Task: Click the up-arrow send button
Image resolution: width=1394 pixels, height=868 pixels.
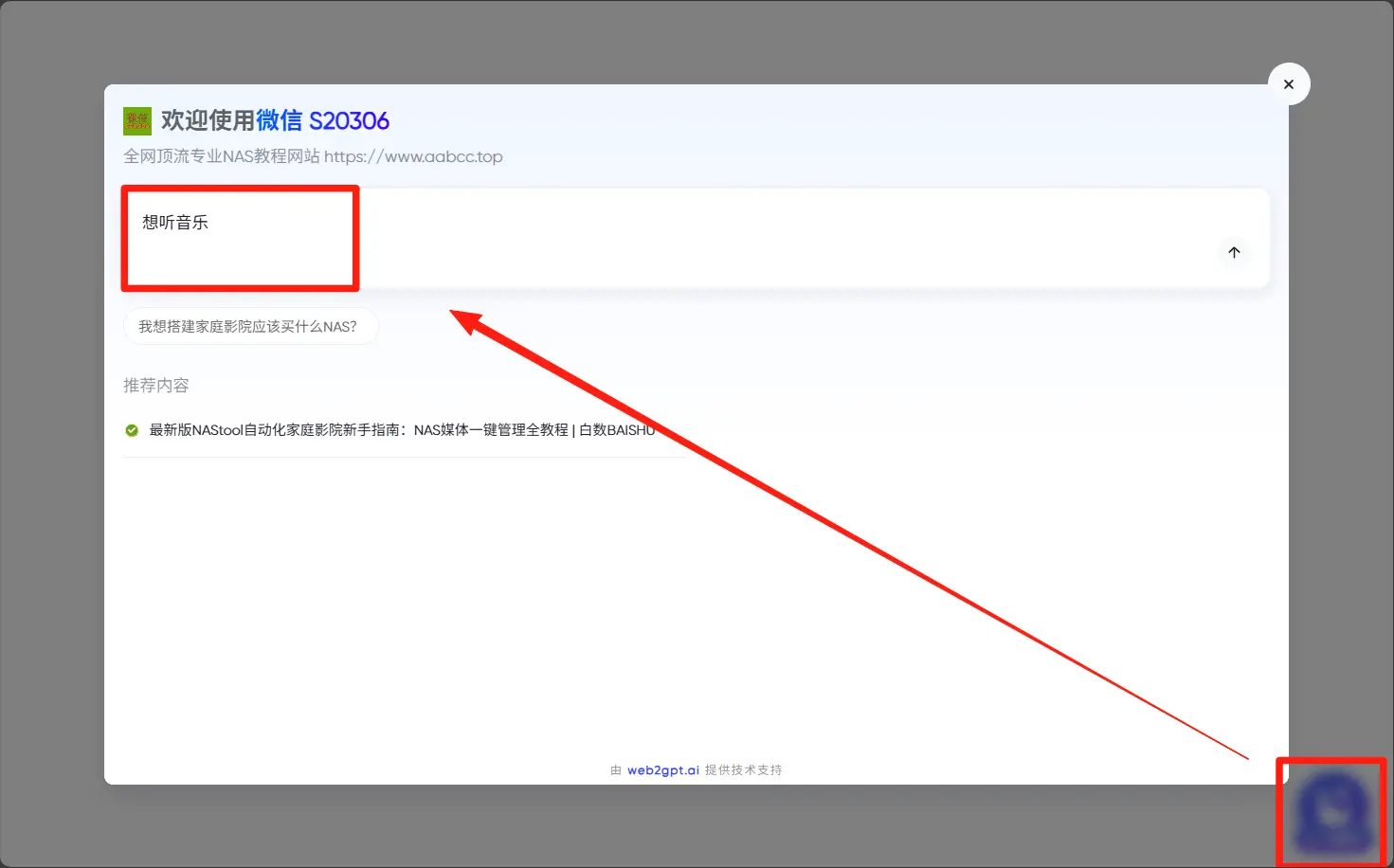Action: tap(1233, 252)
